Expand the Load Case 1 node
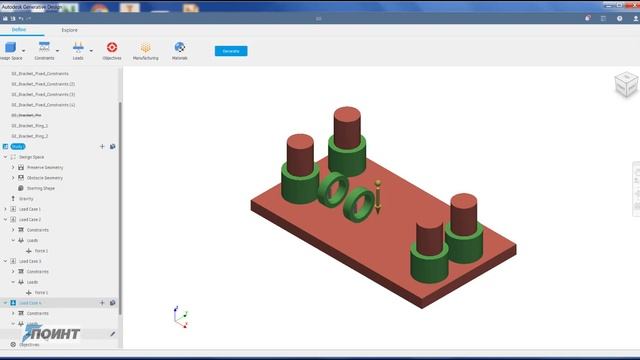The width and height of the screenshot is (640, 360). click(5, 209)
